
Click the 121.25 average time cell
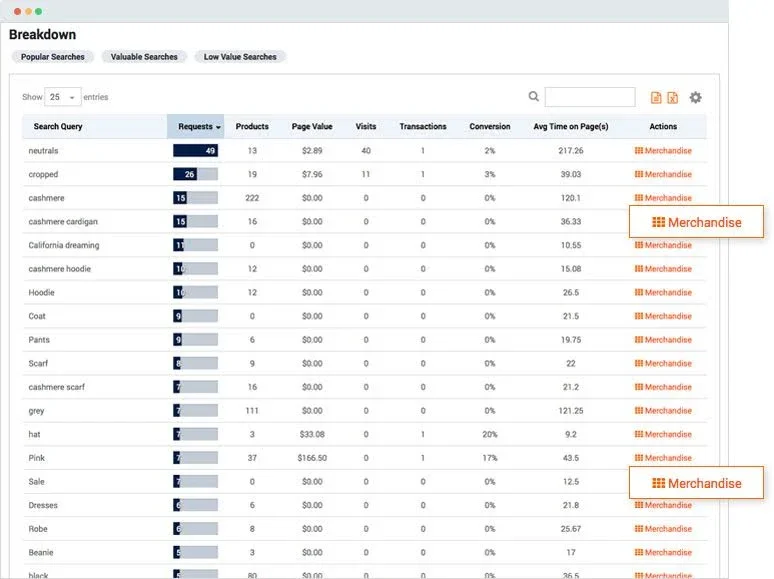[x=571, y=411]
